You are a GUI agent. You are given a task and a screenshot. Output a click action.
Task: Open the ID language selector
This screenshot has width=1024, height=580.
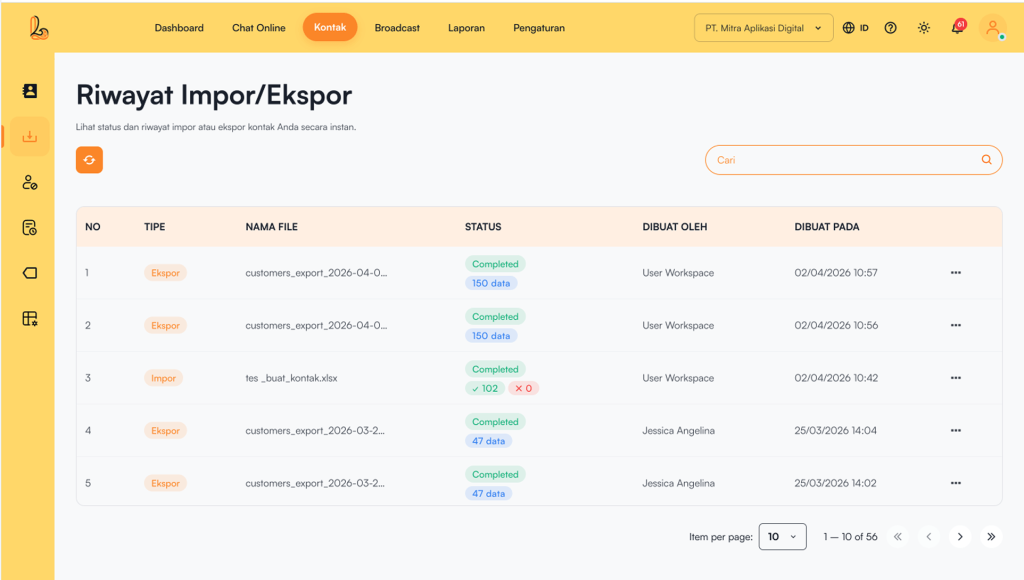855,28
